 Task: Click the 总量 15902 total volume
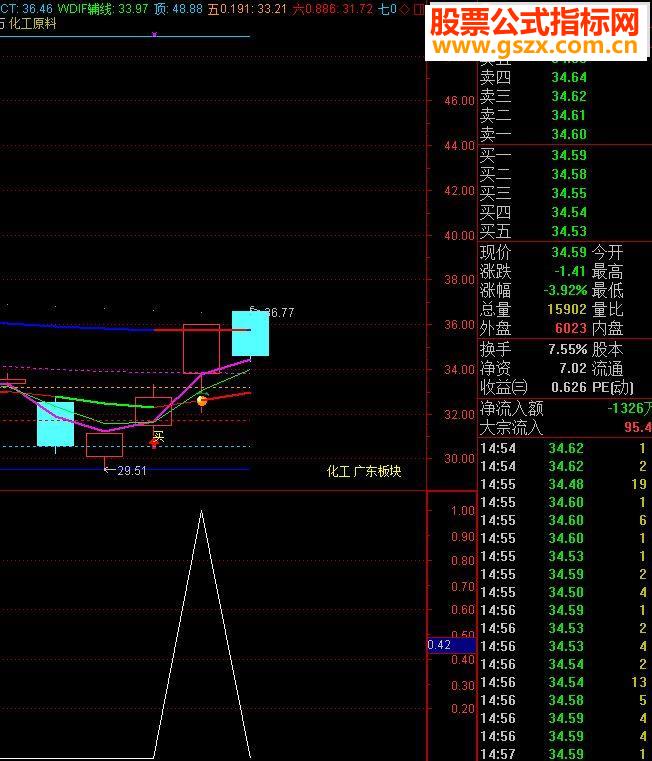coord(567,310)
